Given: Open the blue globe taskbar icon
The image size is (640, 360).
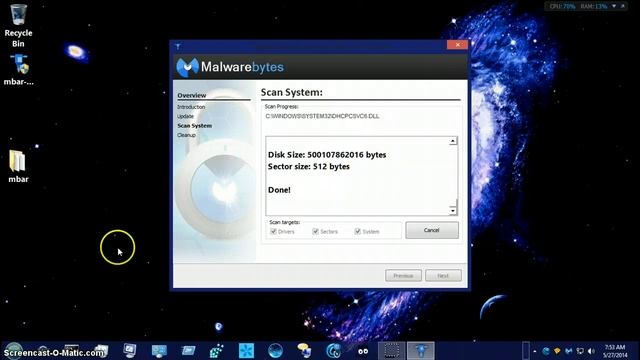Looking at the screenshot, I should point(276,351).
